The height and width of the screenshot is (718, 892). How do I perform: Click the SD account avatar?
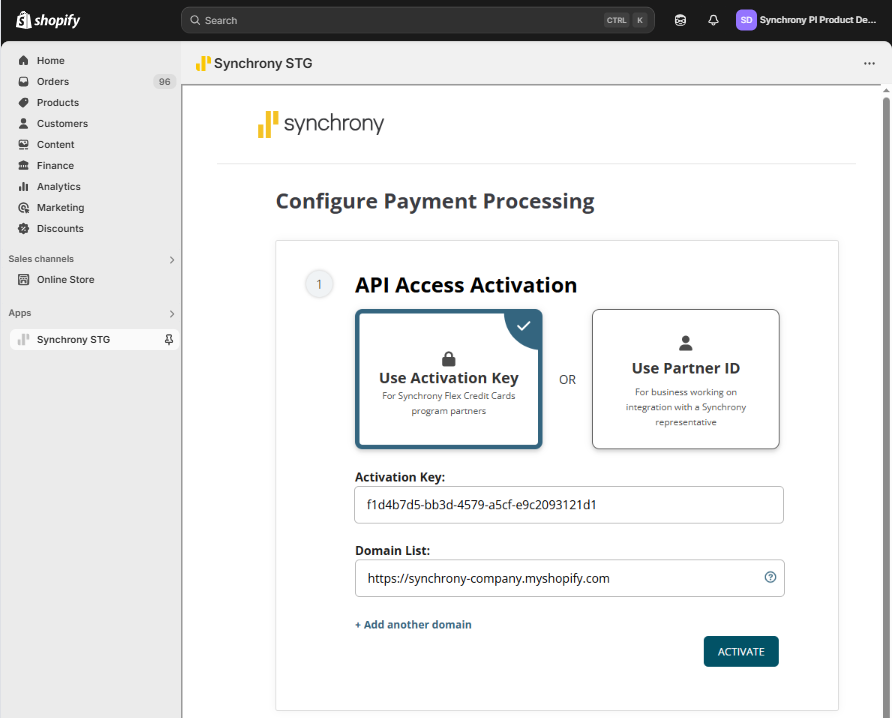tap(746, 20)
